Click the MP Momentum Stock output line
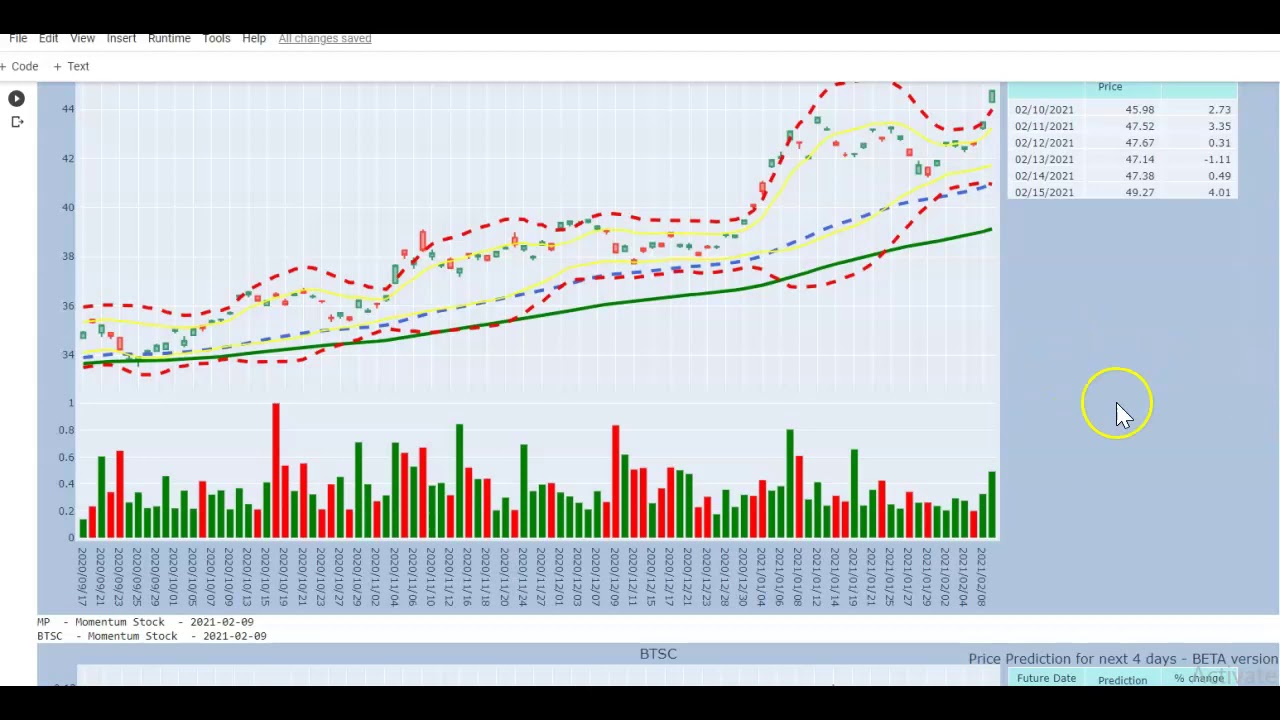This screenshot has width=1280, height=720. (x=145, y=622)
